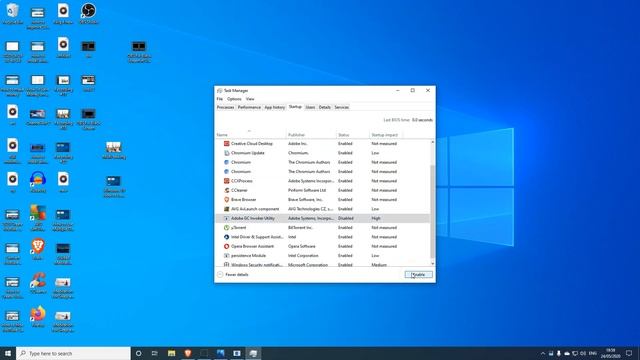Screen dimensions: 640x360
Task: Select the OBS Studio desktop shortcut
Action: pos(89,13)
